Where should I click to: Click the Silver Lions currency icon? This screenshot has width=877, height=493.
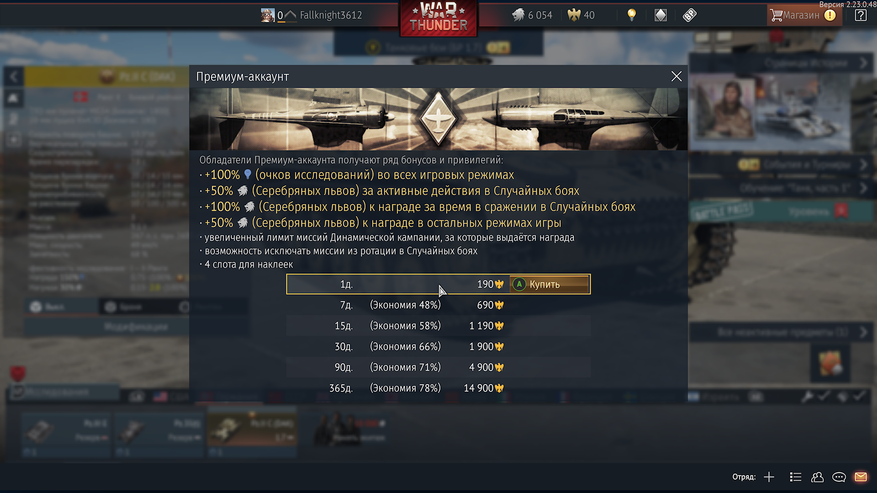518,15
